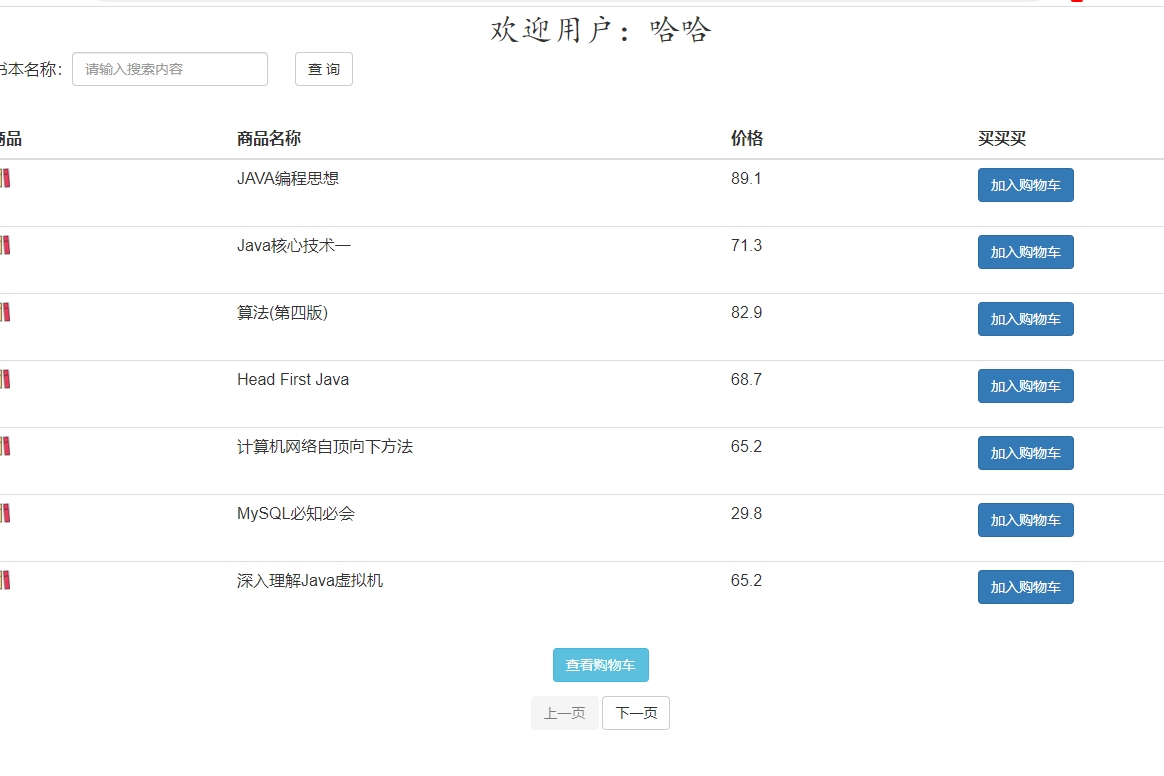Select the product name Java核心技术一
The height and width of the screenshot is (776, 1164).
tap(294, 245)
